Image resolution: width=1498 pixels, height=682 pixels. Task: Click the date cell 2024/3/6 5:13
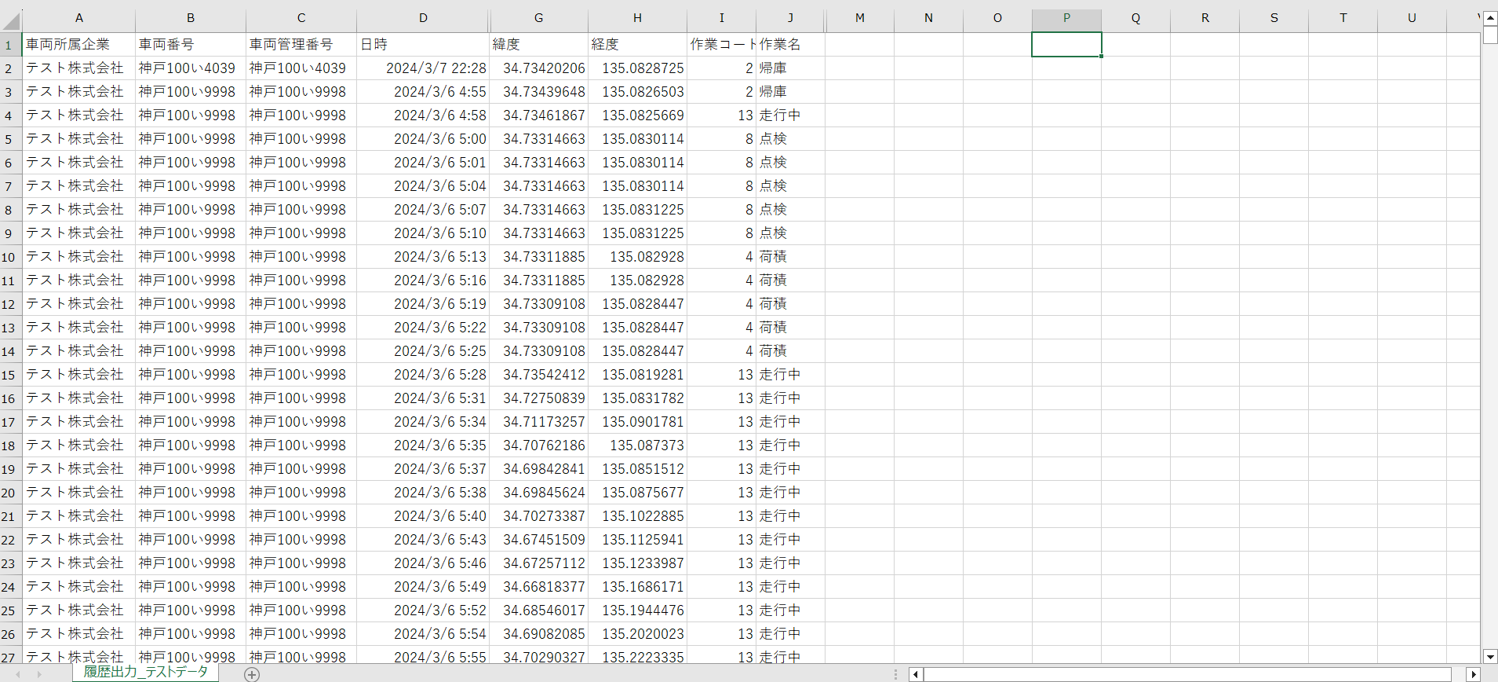click(423, 257)
